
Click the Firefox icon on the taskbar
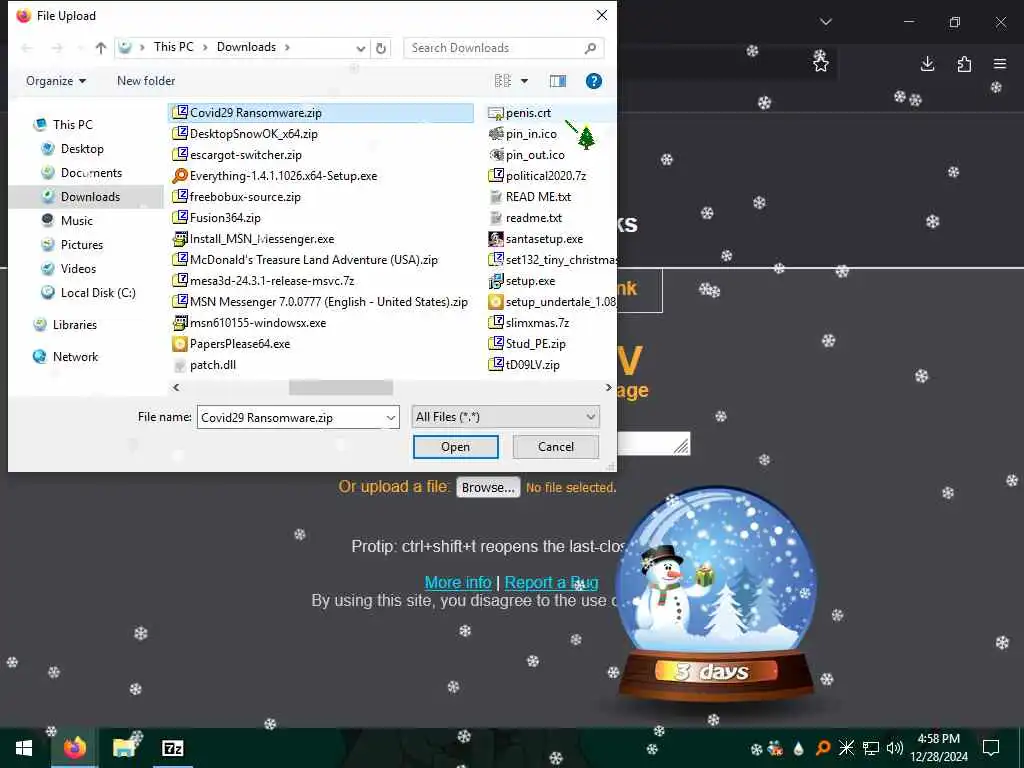74,748
